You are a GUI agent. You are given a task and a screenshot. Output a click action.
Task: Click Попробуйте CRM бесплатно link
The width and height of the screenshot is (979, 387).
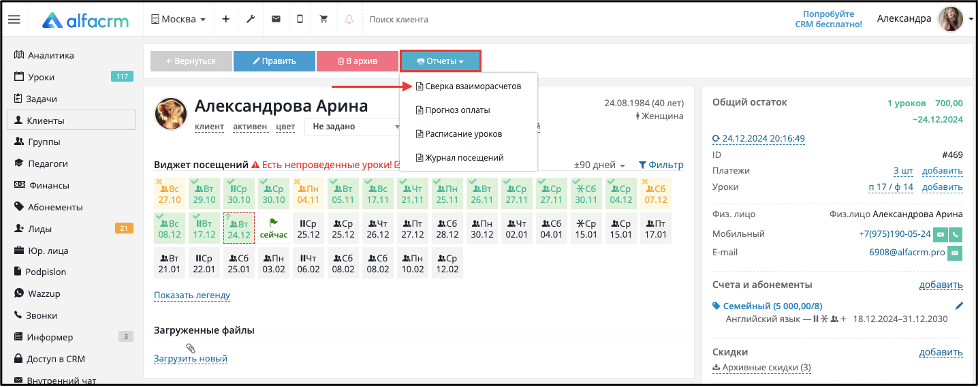829,19
